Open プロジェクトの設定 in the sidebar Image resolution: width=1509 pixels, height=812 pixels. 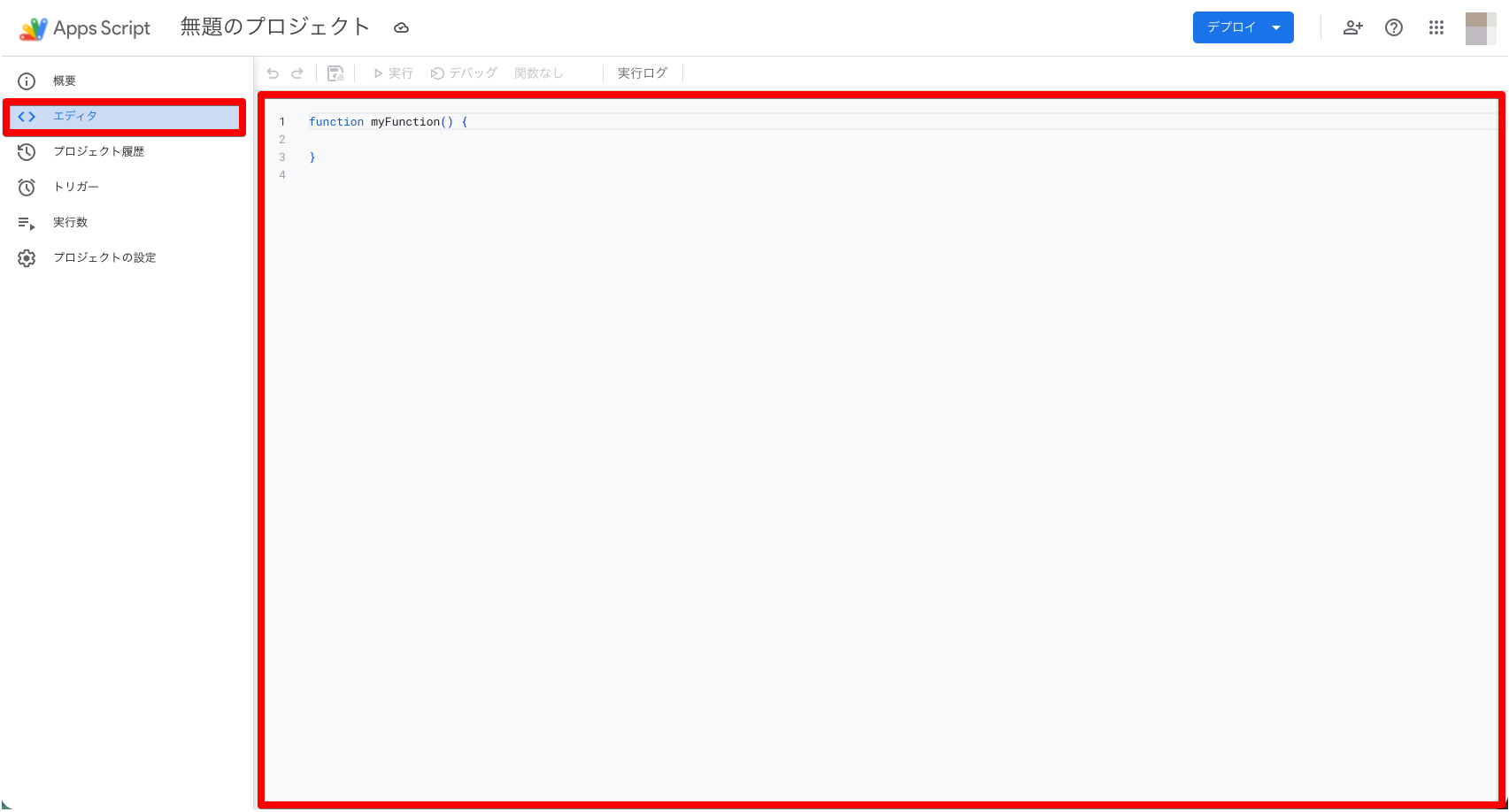click(104, 258)
